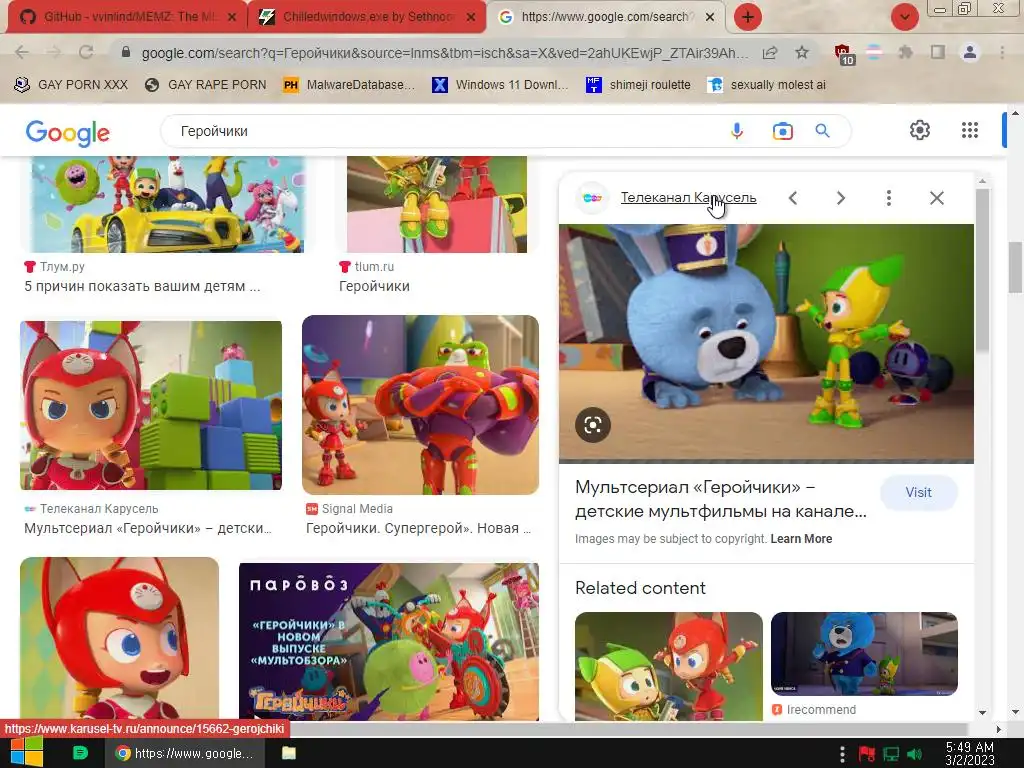Open File Explorer from the taskbar
Screen dimensions: 1024x768
pos(289,753)
